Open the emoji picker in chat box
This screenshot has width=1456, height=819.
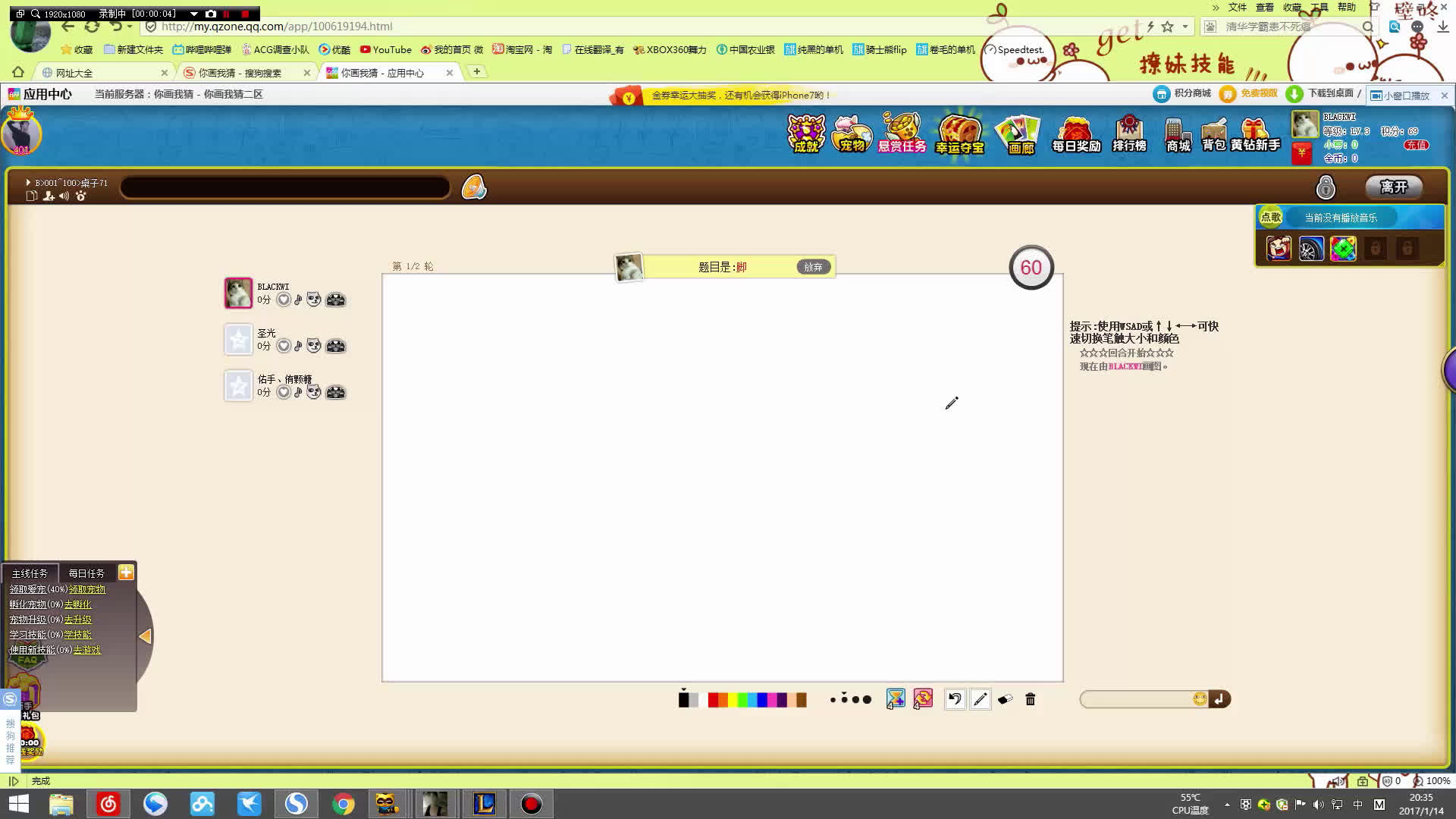click(1199, 698)
